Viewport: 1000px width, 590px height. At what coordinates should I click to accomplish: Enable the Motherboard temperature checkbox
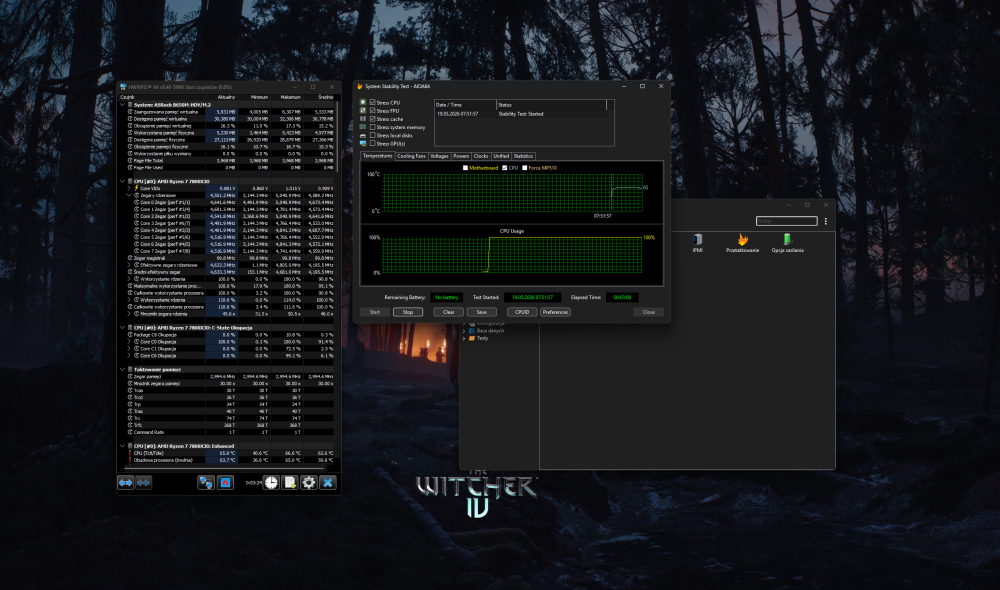point(465,168)
